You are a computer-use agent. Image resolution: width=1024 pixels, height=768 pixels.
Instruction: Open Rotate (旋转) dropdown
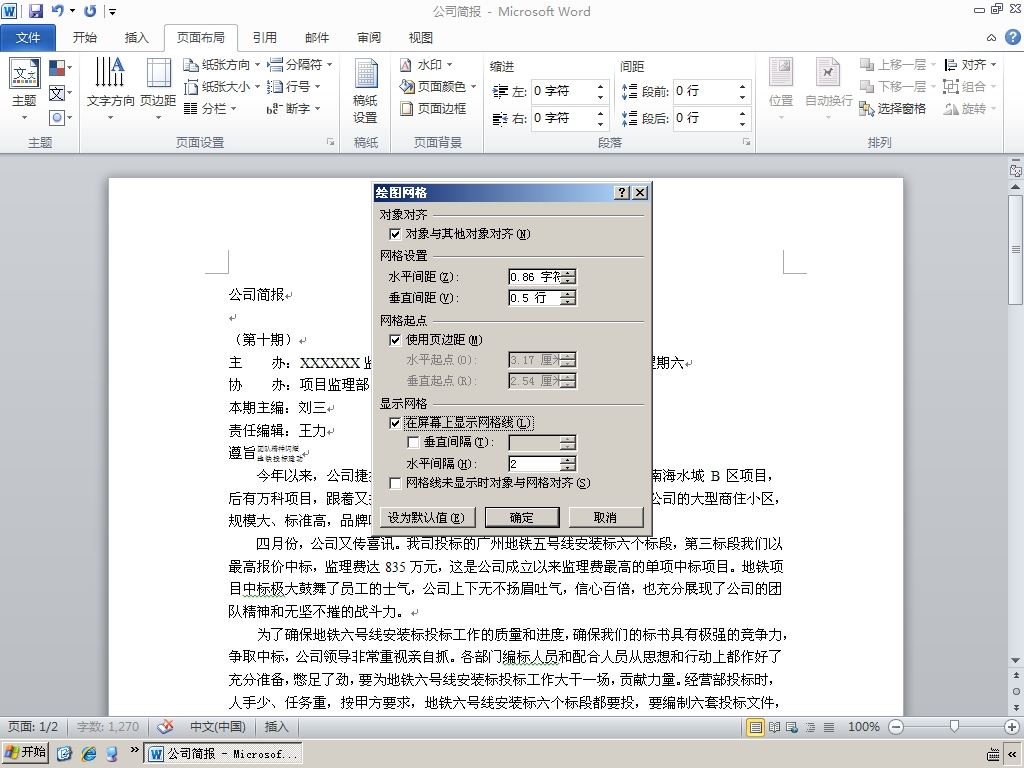click(970, 108)
